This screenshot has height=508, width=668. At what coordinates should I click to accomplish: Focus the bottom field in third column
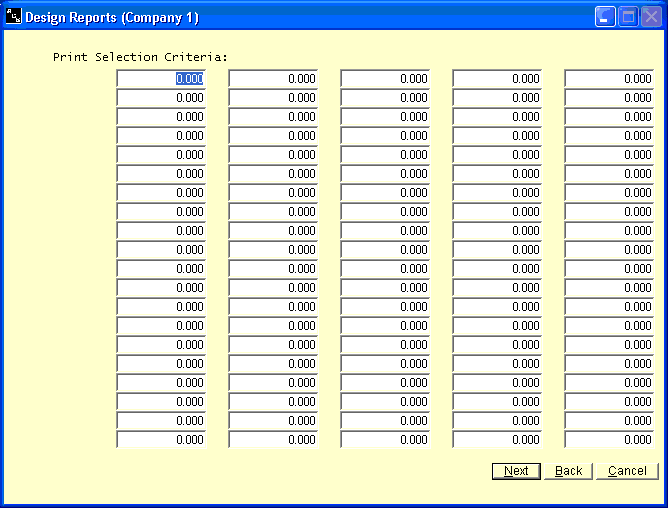tap(385, 440)
